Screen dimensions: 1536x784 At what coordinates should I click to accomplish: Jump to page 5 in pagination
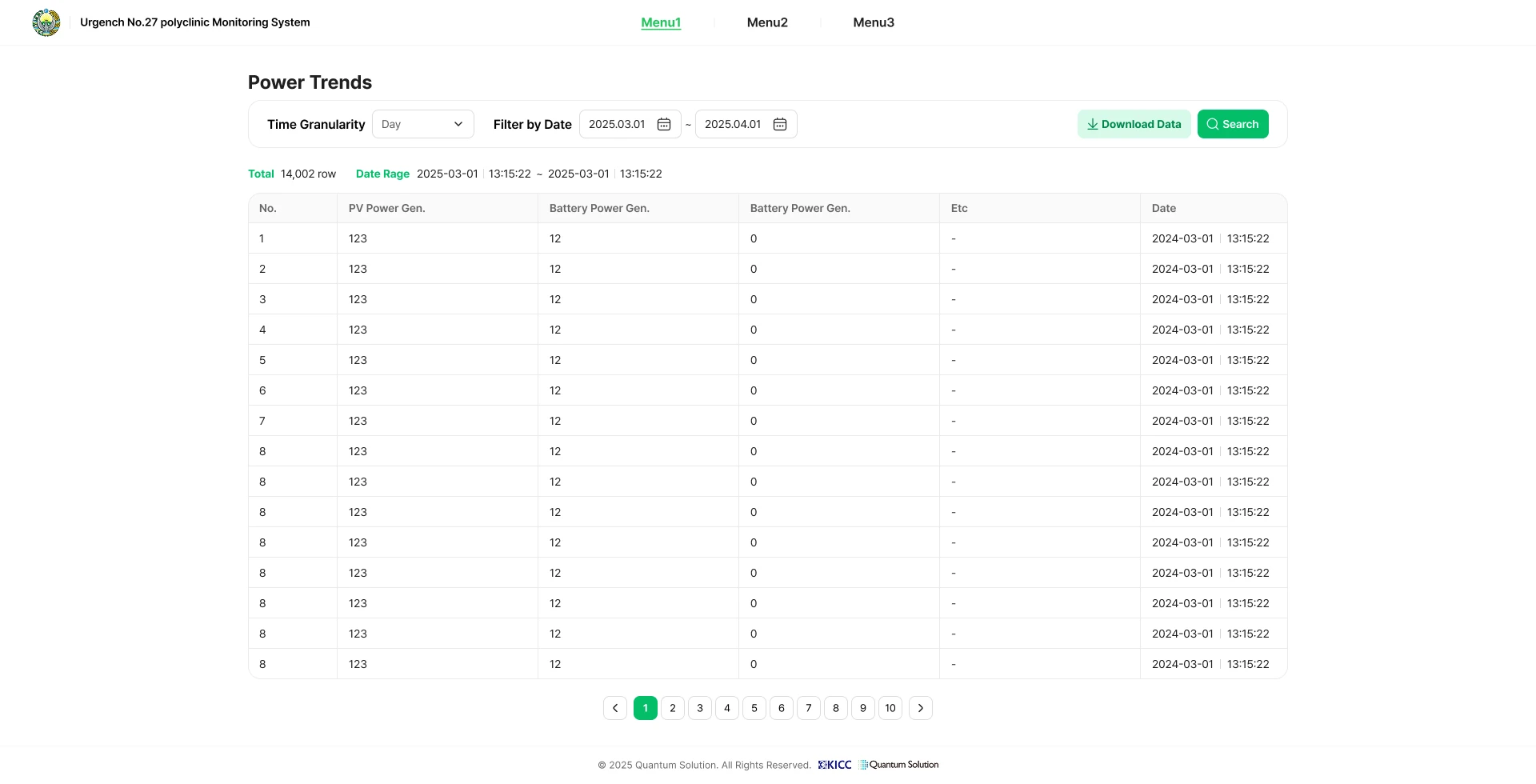pos(754,708)
